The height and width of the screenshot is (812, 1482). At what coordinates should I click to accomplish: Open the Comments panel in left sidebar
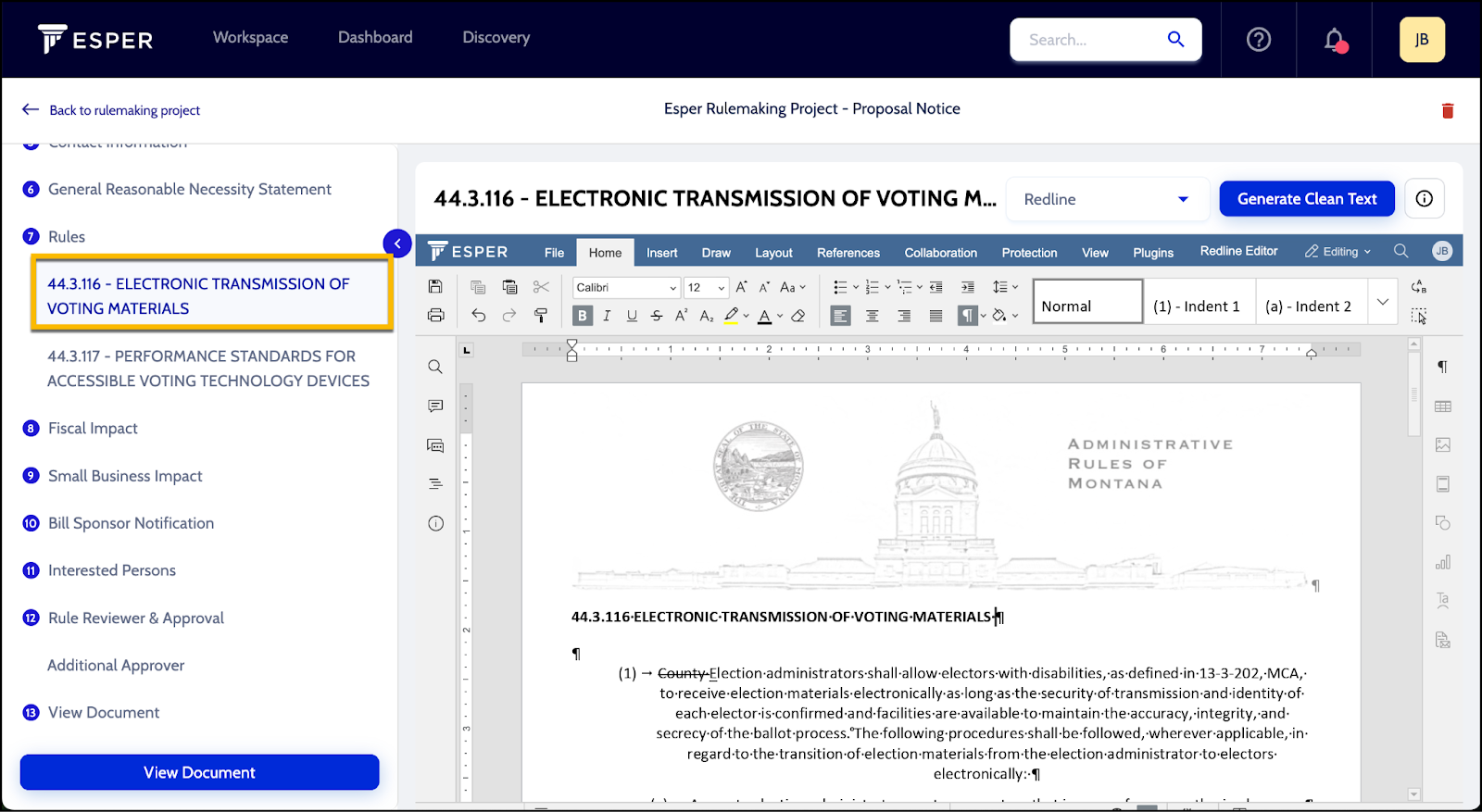coord(435,406)
